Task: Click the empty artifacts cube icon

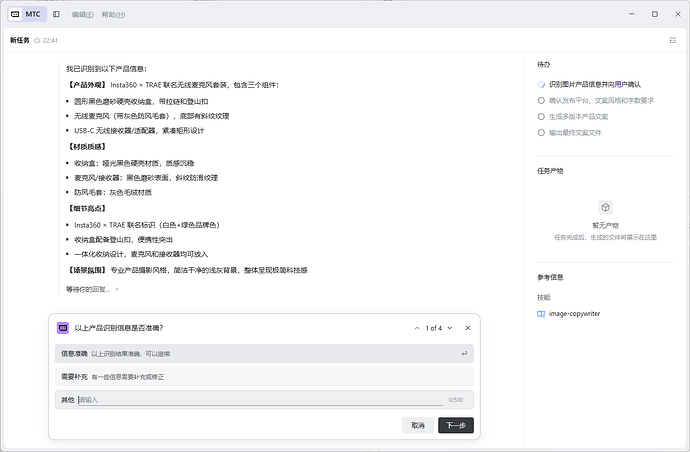Action: pos(606,207)
